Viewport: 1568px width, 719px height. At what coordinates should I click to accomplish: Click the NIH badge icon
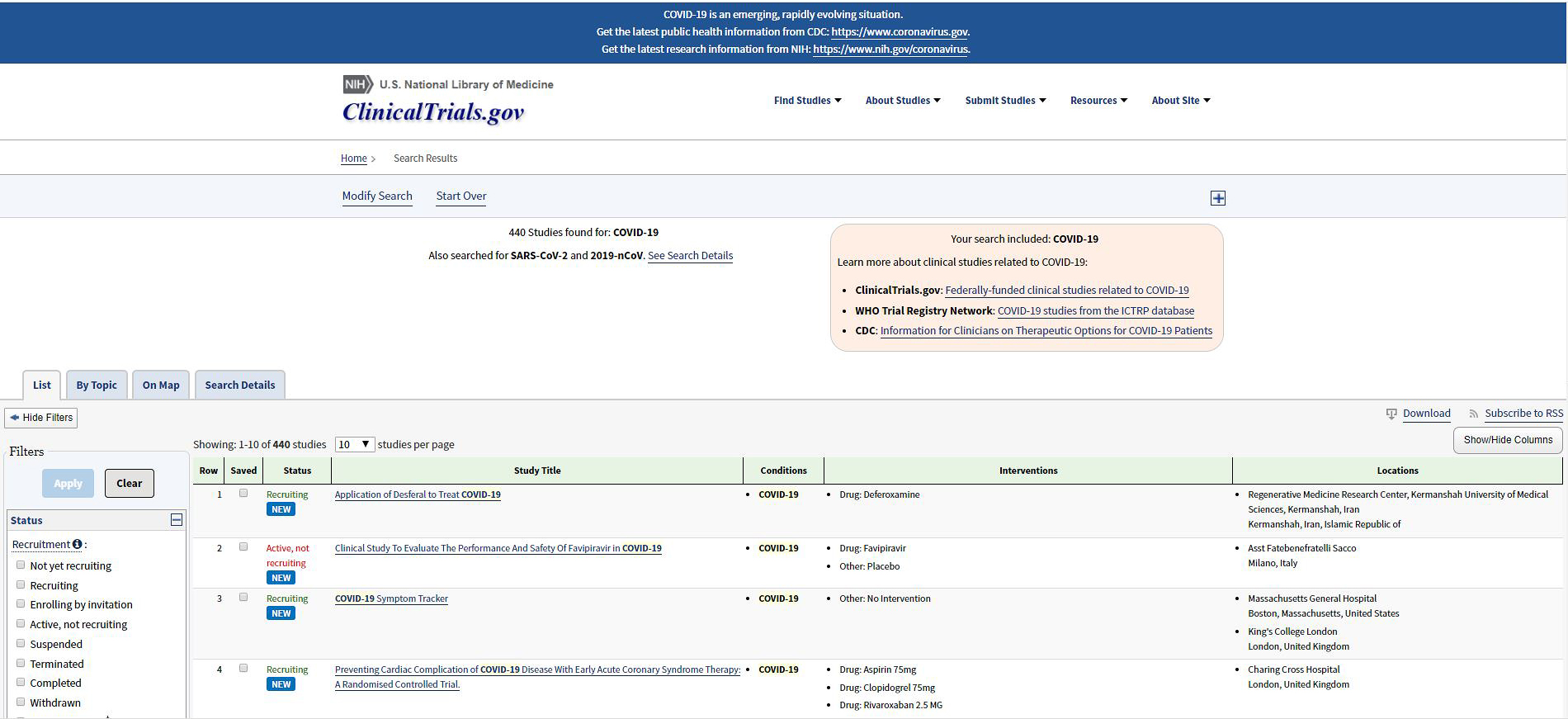358,84
